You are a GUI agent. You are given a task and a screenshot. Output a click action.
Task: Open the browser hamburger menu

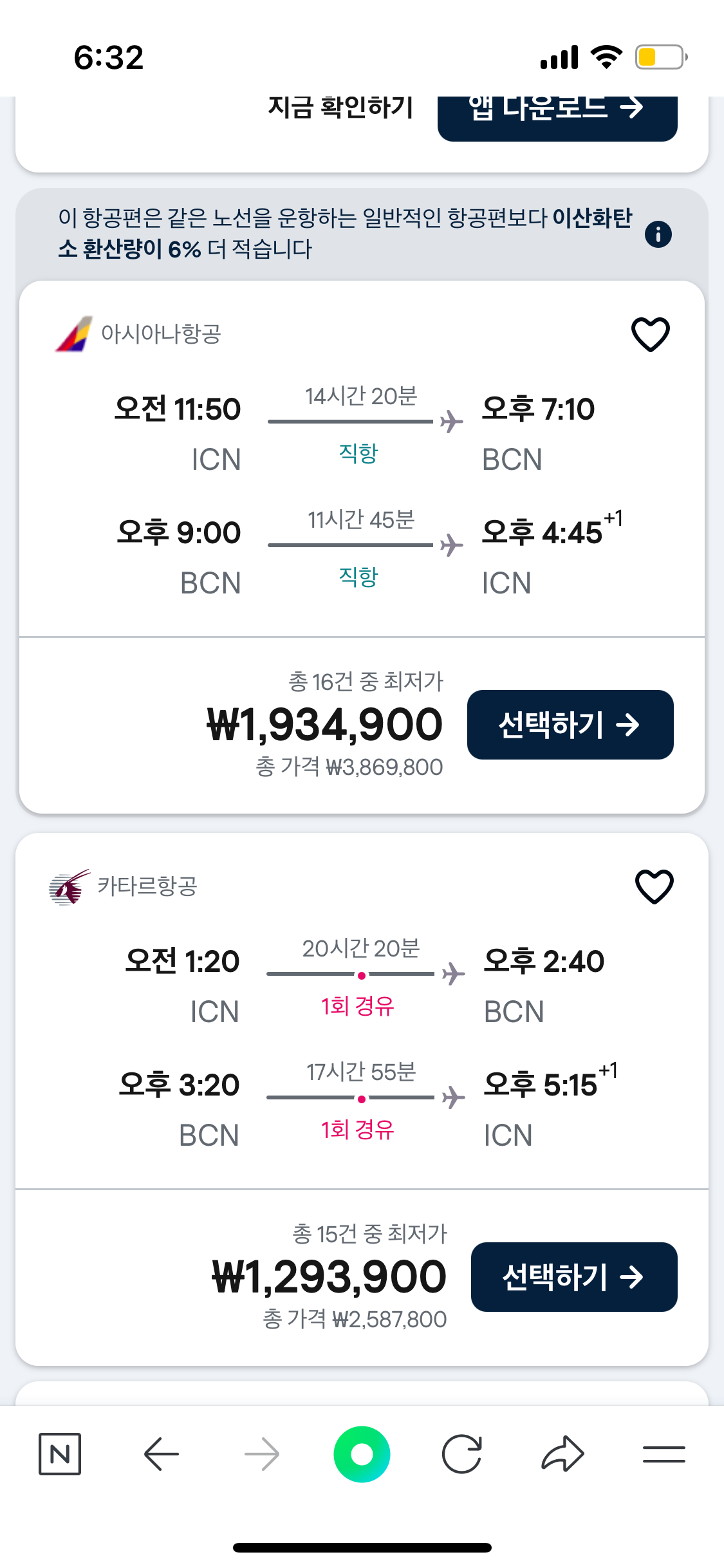tap(664, 1454)
